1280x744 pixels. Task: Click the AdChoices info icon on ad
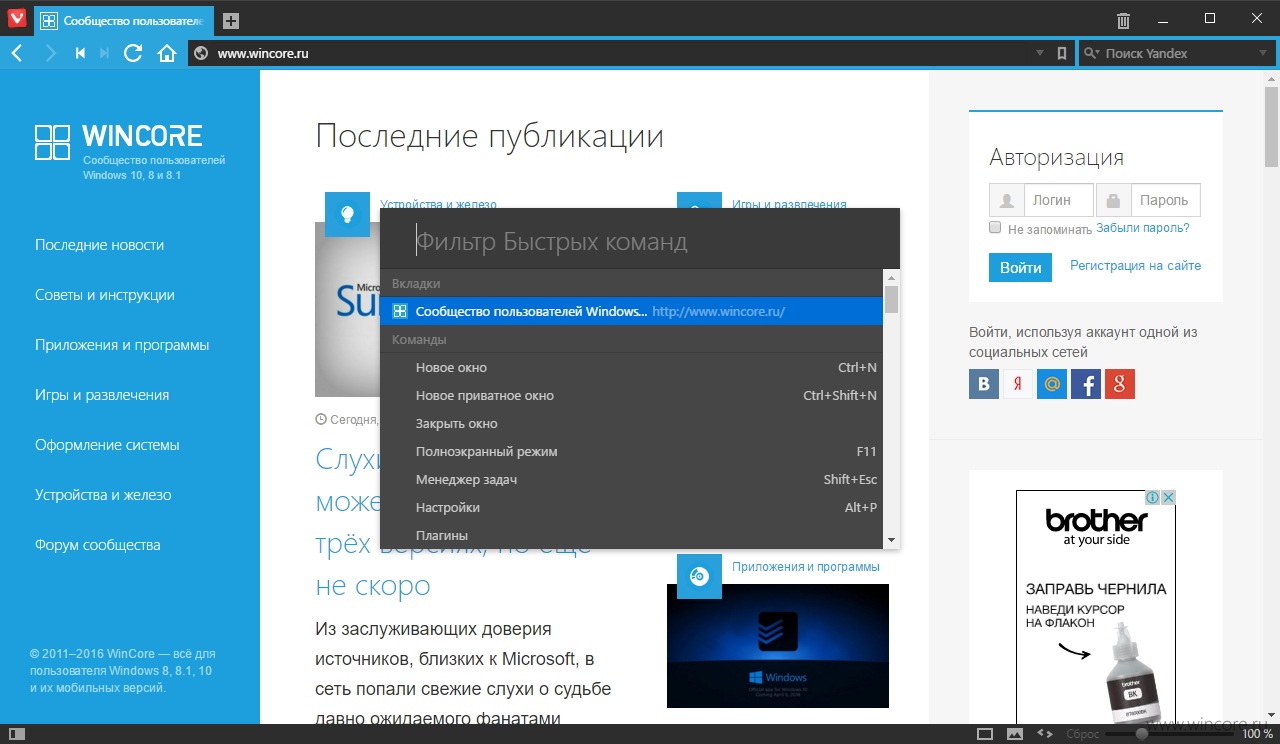pyautogui.click(x=1153, y=497)
